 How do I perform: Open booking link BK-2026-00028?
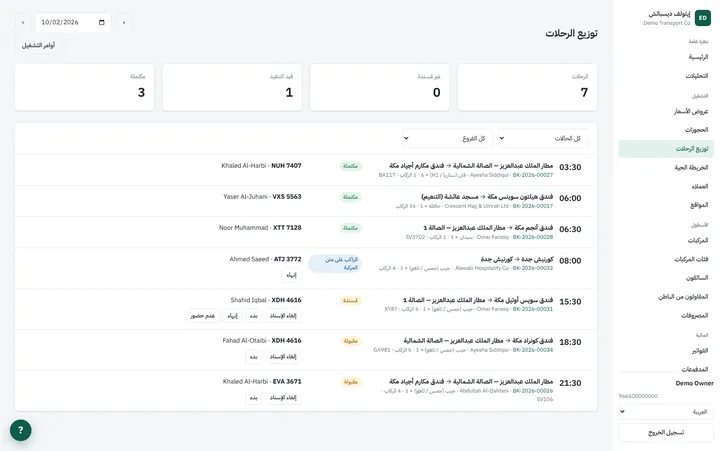(533, 237)
